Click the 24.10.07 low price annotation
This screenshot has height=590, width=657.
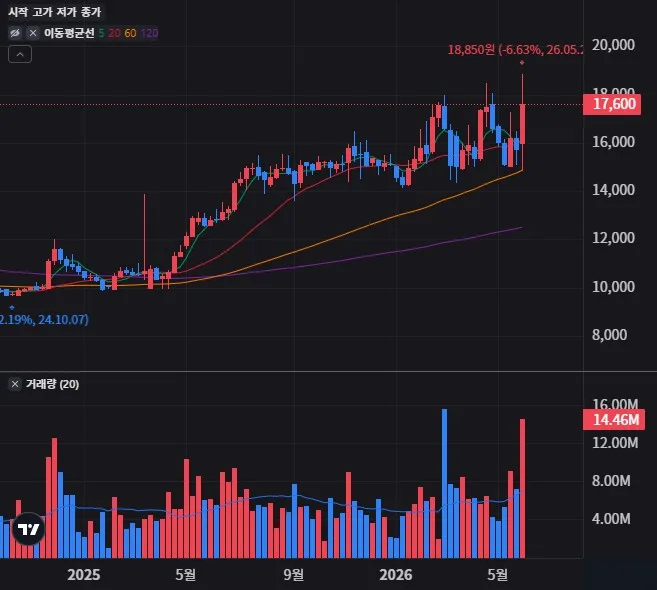coord(44,320)
